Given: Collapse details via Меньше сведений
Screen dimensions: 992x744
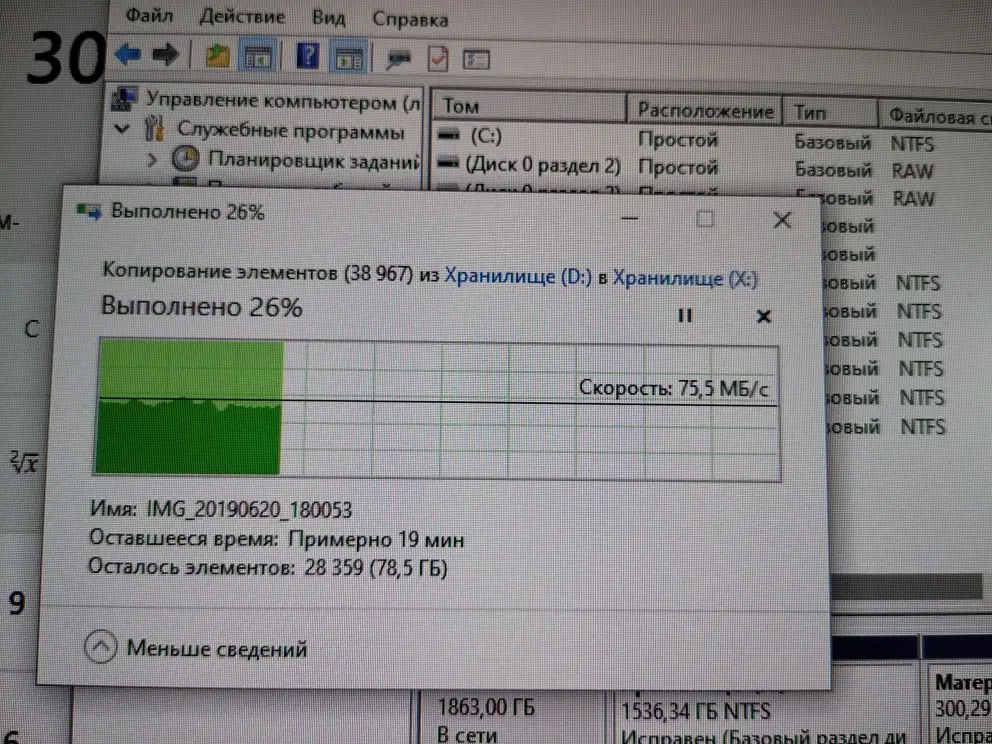Looking at the screenshot, I should [195, 648].
